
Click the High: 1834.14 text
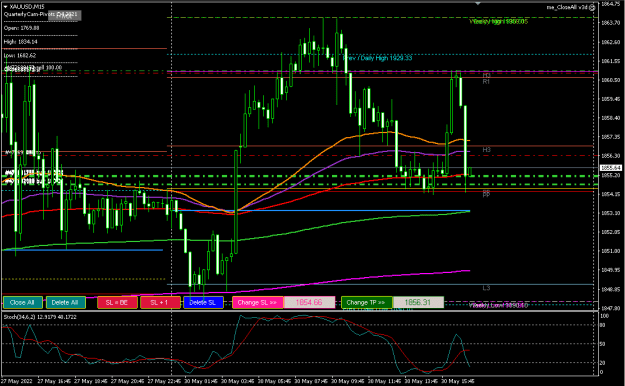pos(21,42)
